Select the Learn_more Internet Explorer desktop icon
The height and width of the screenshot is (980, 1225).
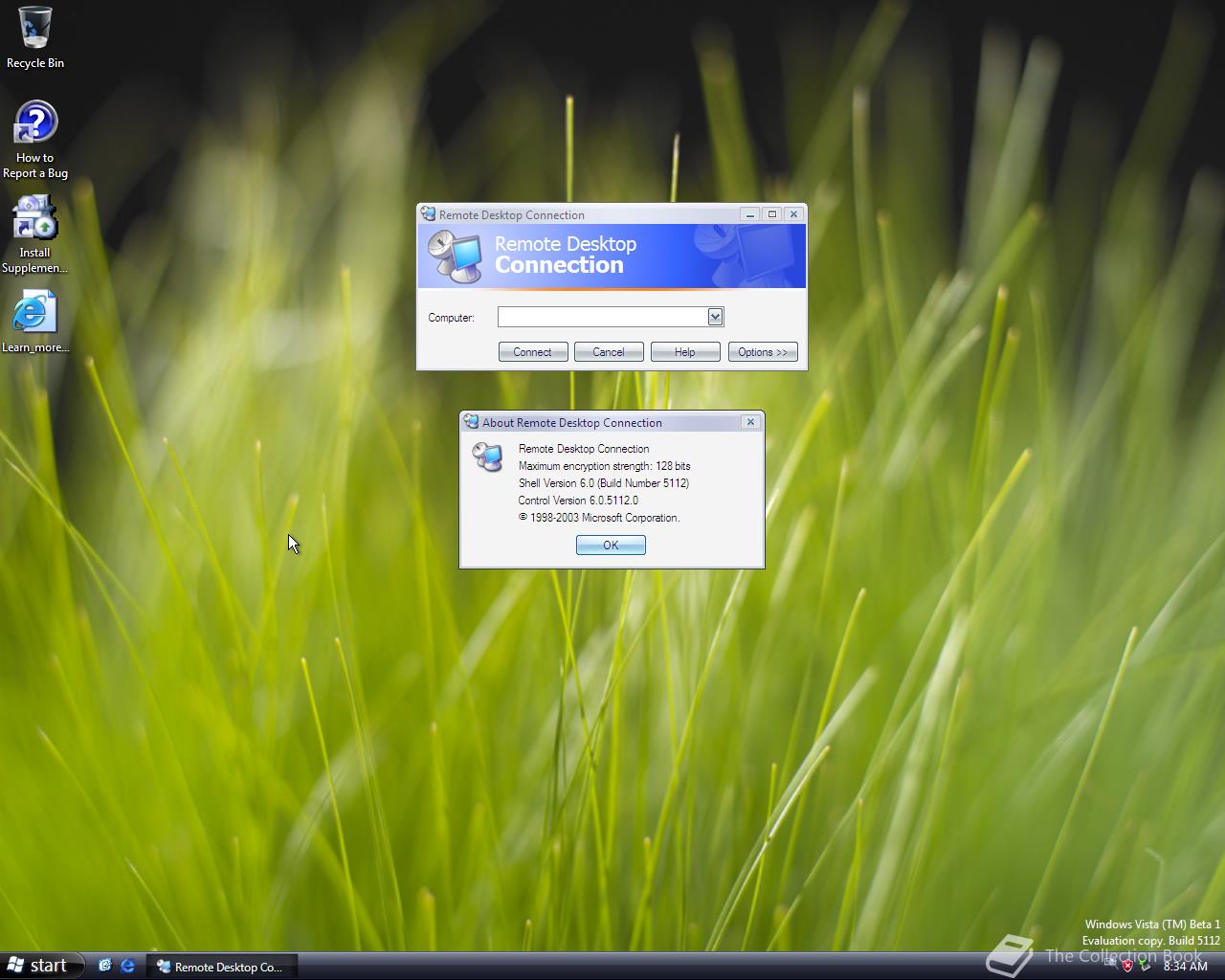(35, 322)
